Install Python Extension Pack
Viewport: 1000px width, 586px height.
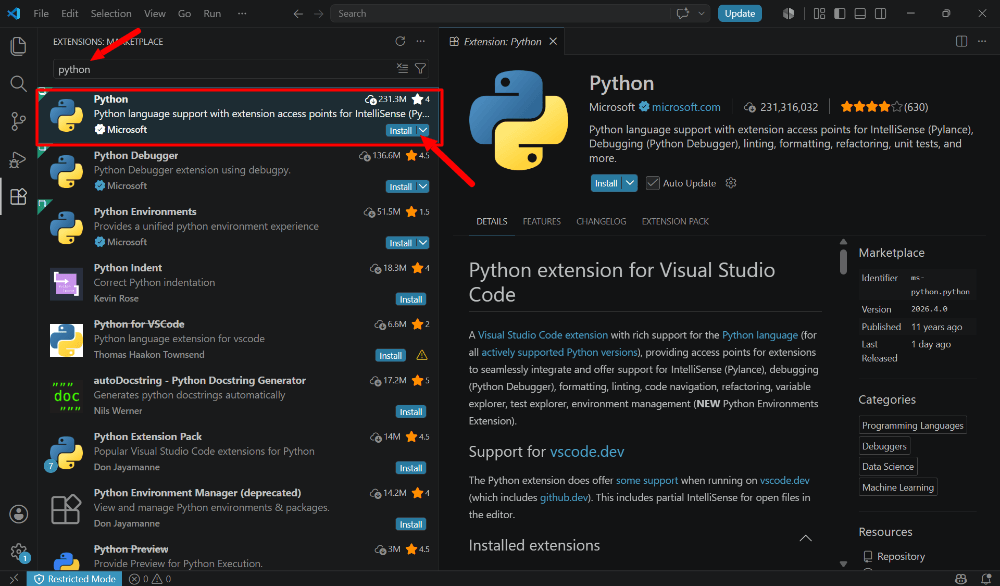411,468
